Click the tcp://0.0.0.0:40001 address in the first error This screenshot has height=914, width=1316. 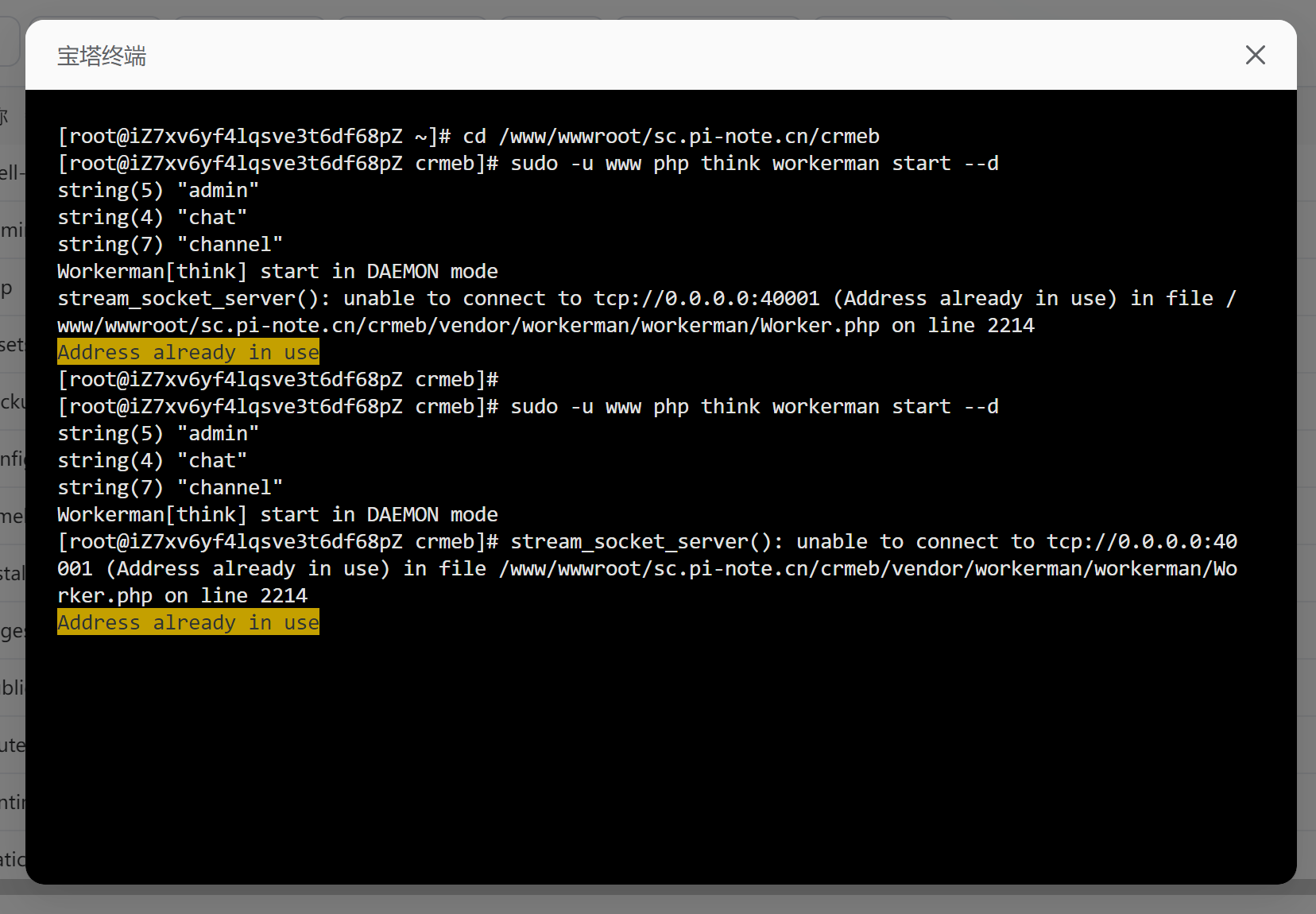coord(706,299)
